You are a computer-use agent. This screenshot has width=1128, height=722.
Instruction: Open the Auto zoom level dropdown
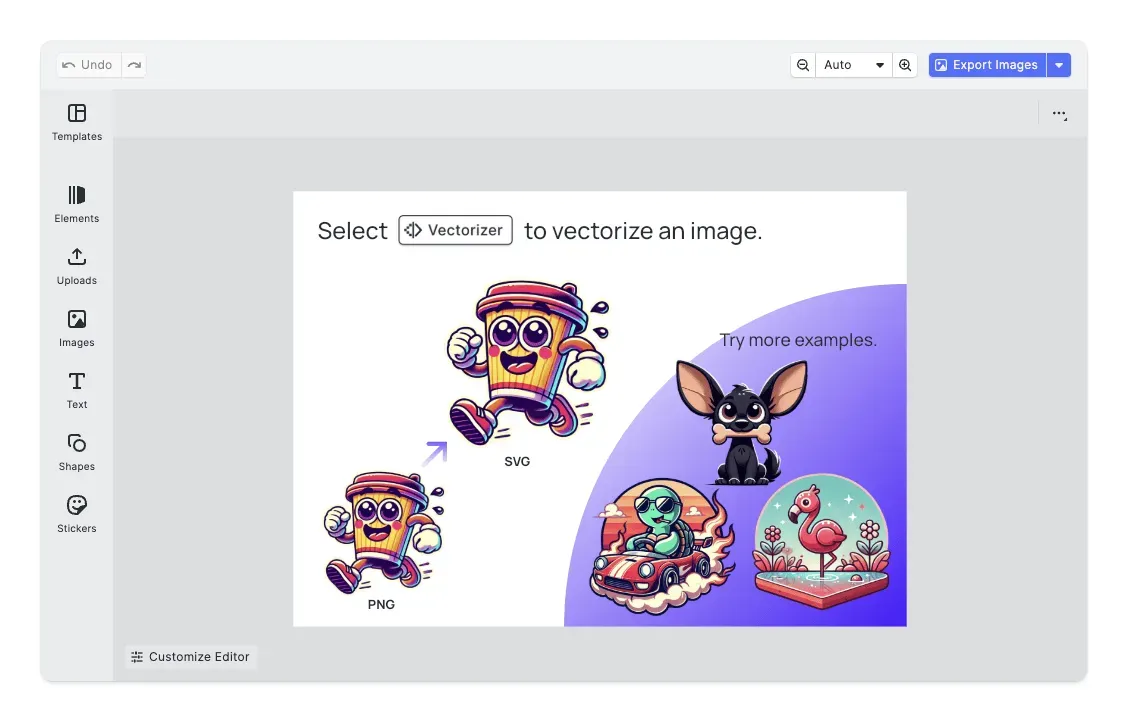853,65
